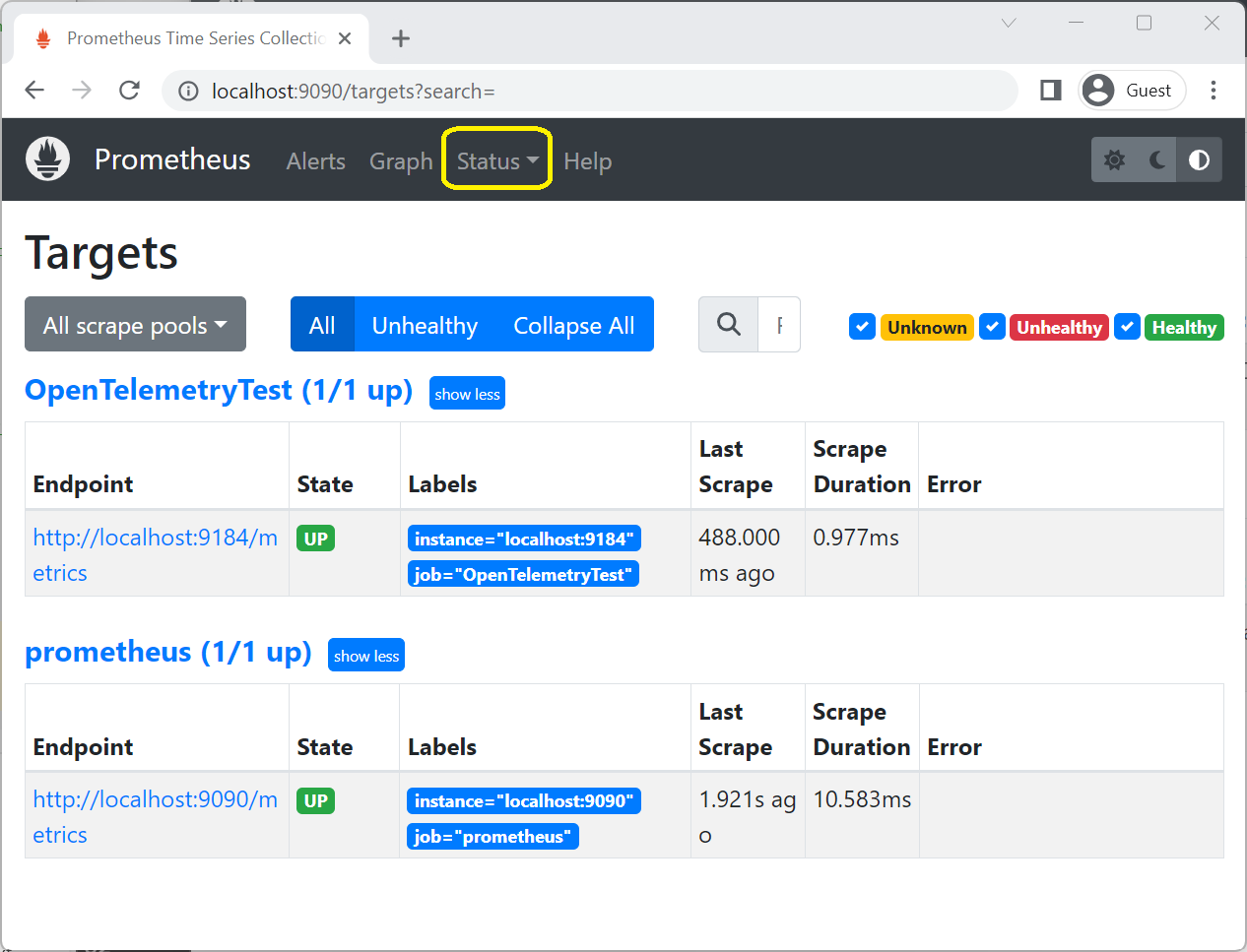The image size is (1247, 952).
Task: Open the localhost:9090 metrics endpoint link
Action: tap(156, 817)
